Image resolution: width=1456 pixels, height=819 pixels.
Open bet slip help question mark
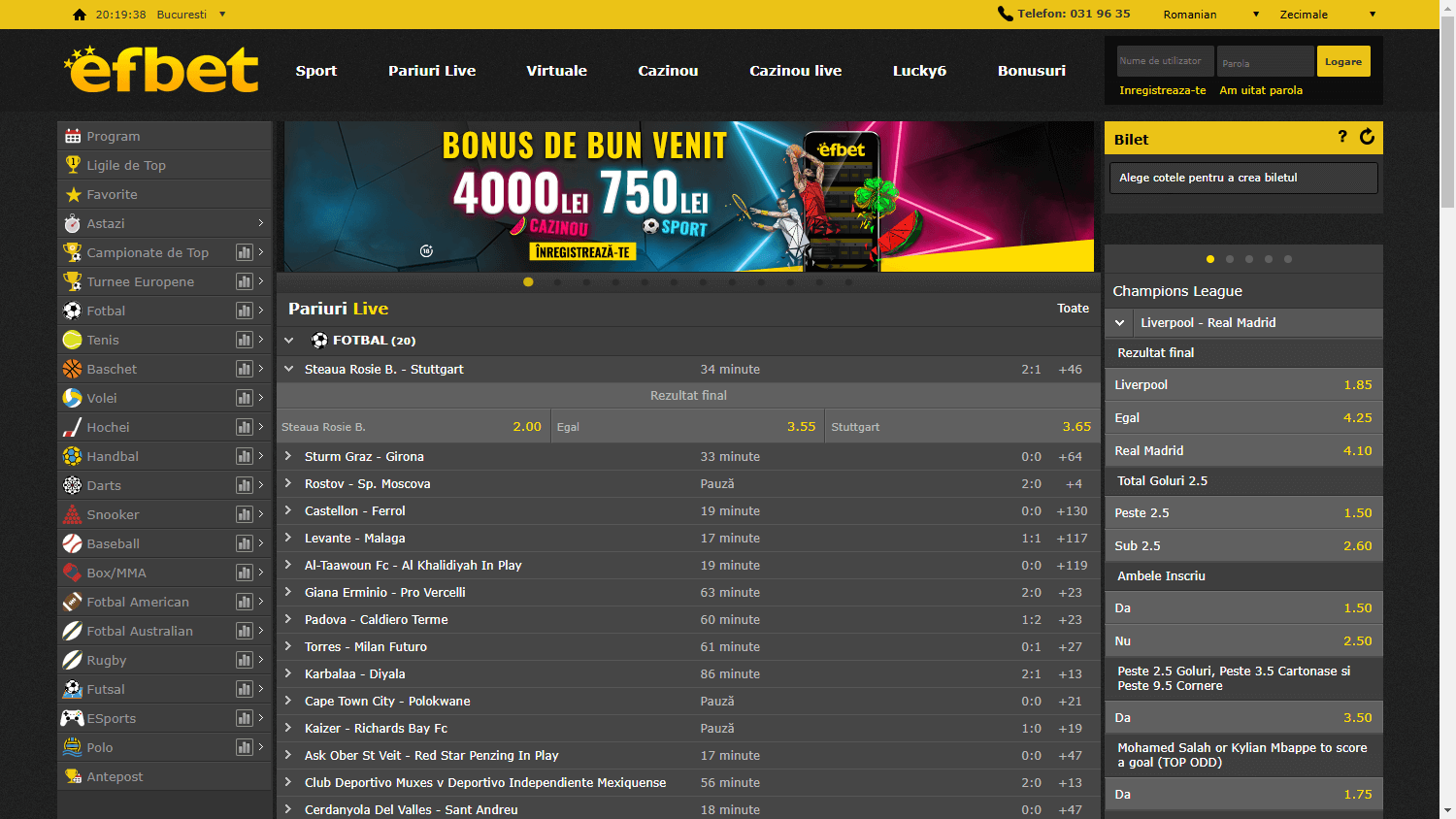tap(1342, 137)
